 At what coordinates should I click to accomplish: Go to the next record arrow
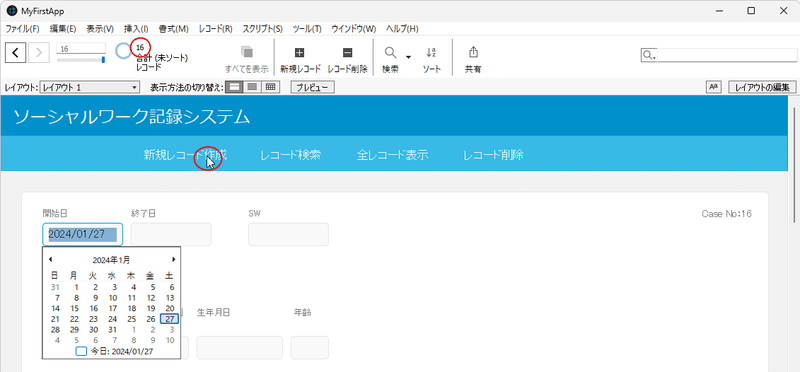coord(39,52)
